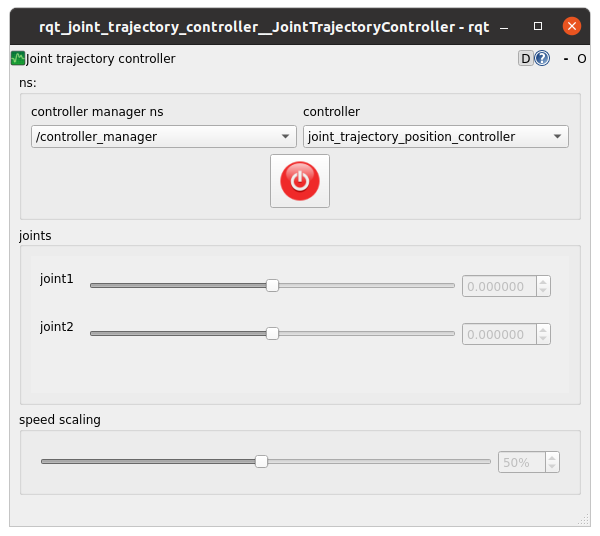Click the Joint trajectory controller plugin icon
Image resolution: width=600 pixels, height=536 pixels.
18,59
